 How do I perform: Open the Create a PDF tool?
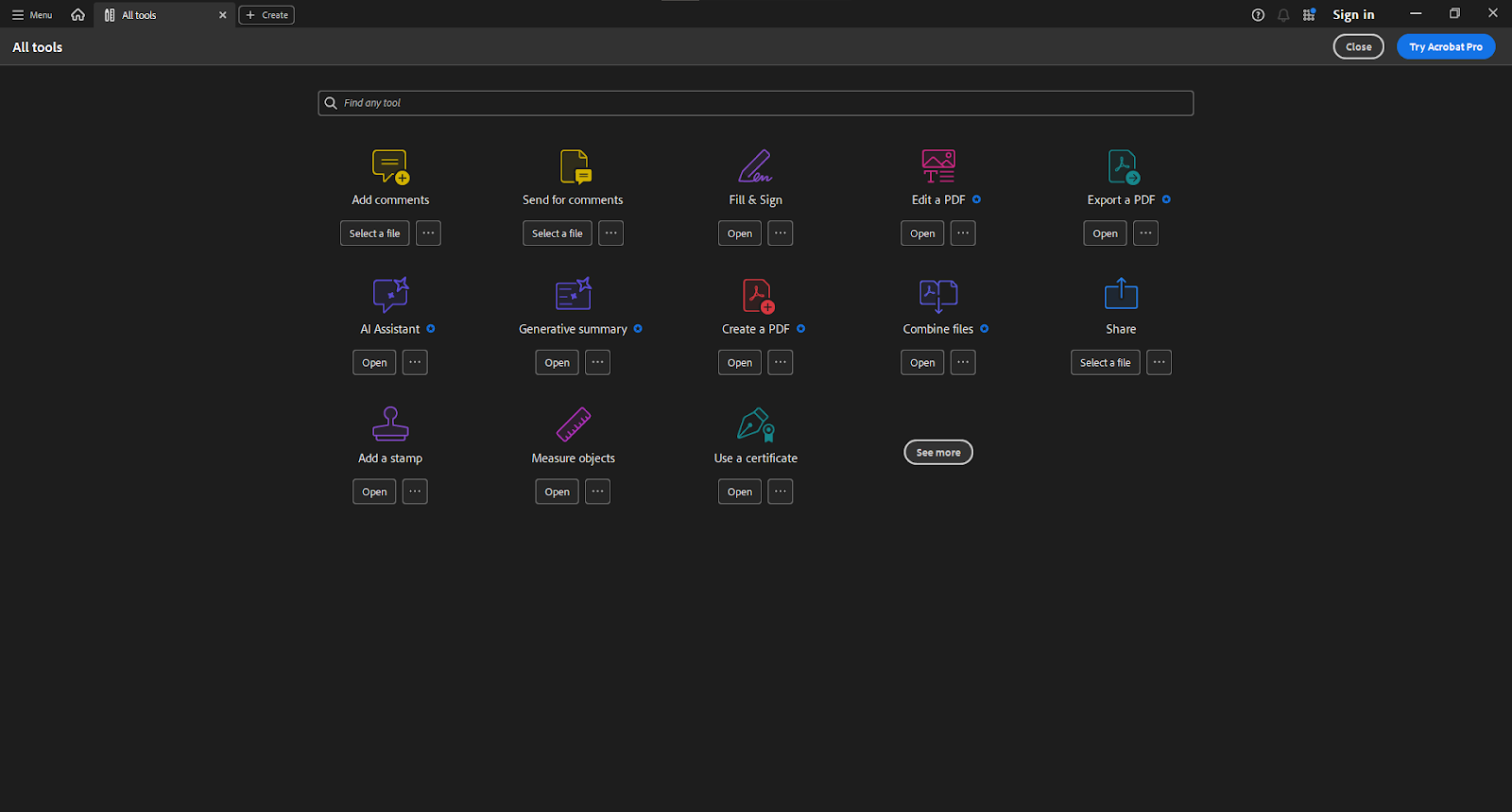click(x=740, y=362)
